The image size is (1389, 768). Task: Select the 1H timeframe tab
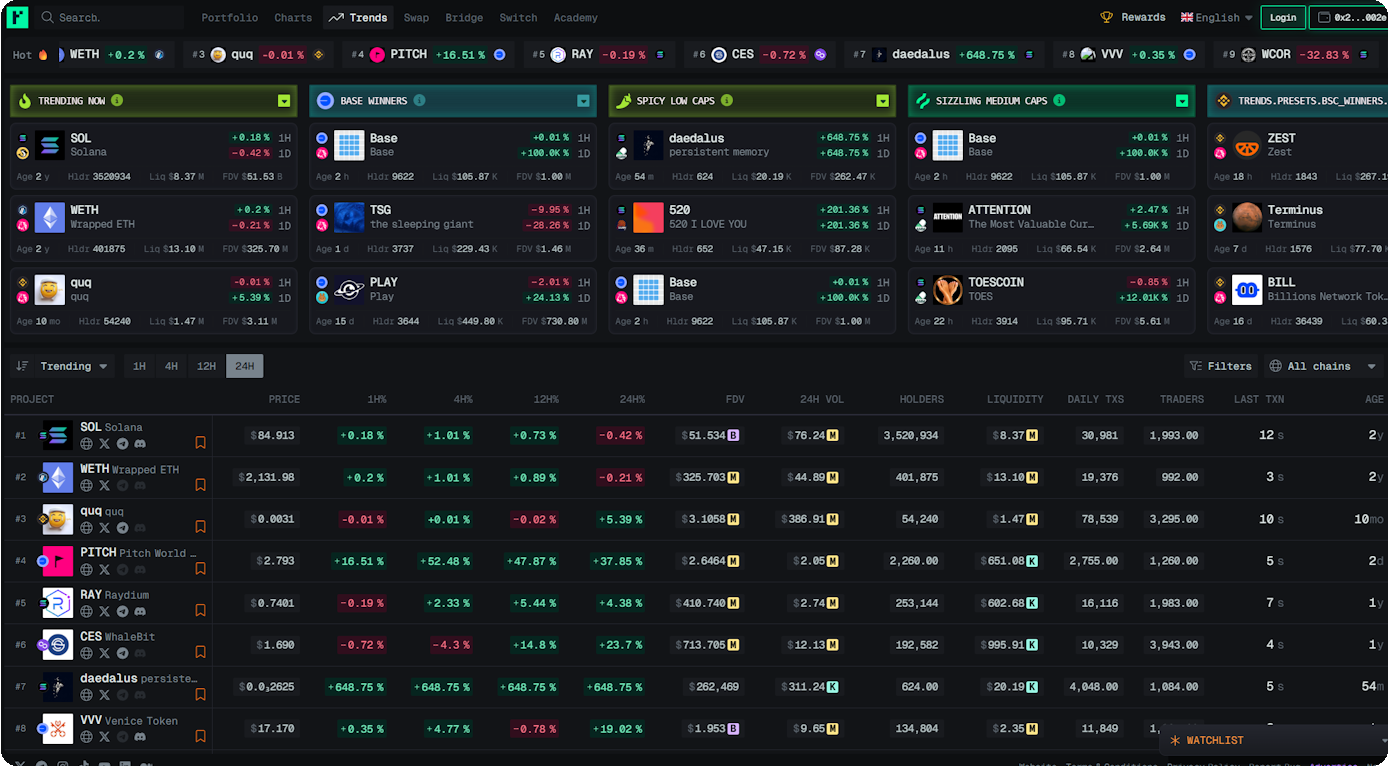coord(139,366)
